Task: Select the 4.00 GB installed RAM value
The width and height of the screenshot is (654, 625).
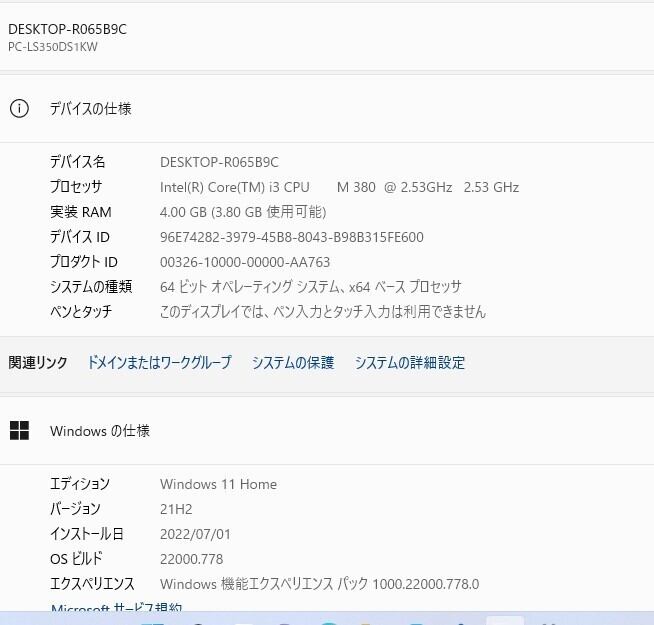Action: pos(243,212)
